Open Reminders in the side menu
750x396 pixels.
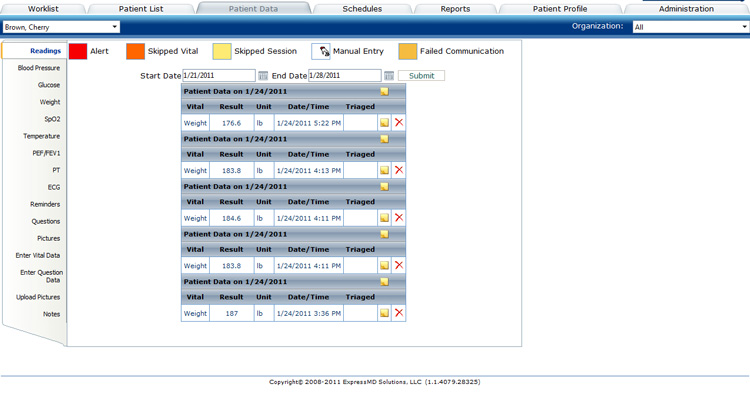(x=45, y=204)
